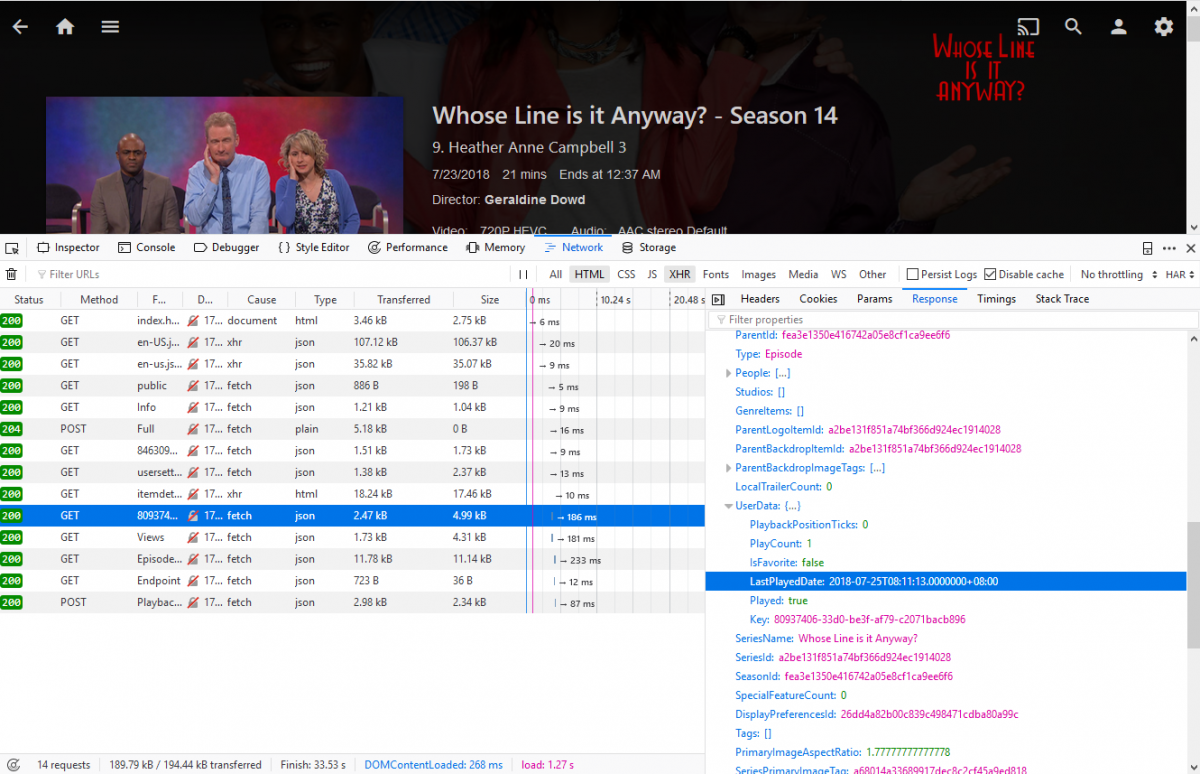The image size is (1200, 774).
Task: Open the network performance analysis icon
Action: (x=11, y=765)
